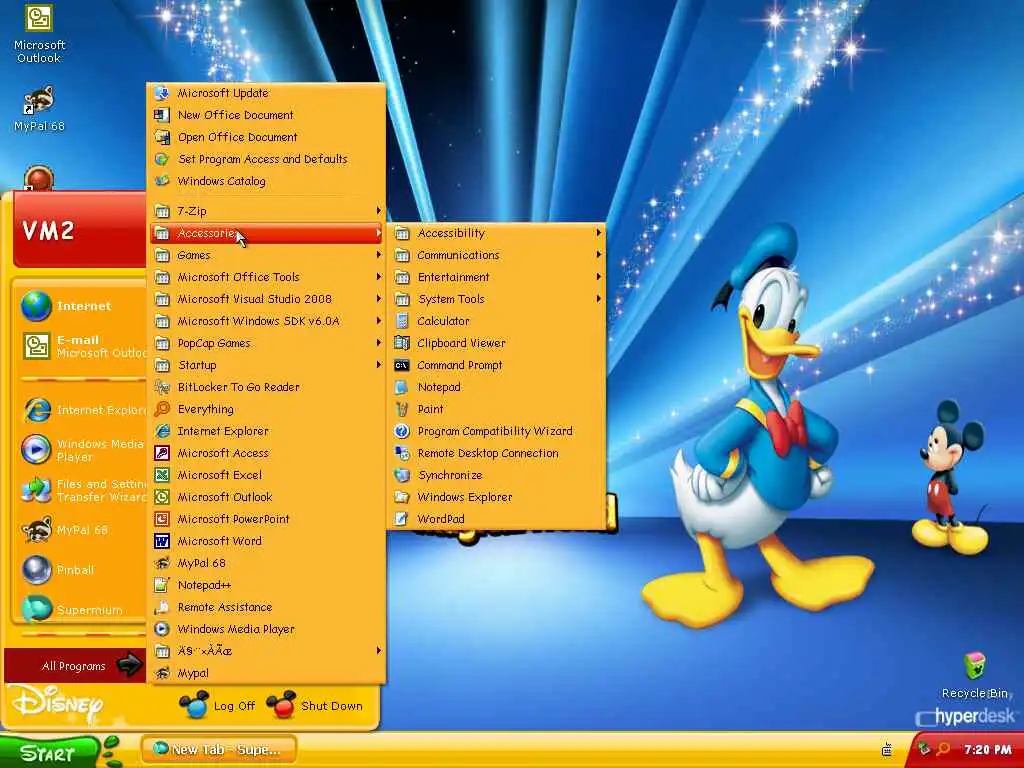Open MyPal 68 from Start menu left pane
Image resolution: width=1024 pixels, height=768 pixels.
tap(82, 530)
